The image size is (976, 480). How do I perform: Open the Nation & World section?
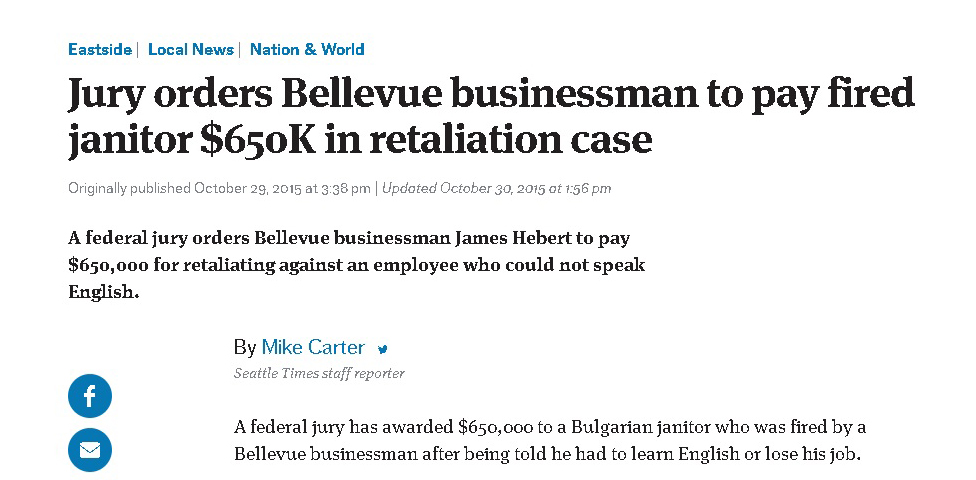tap(307, 49)
